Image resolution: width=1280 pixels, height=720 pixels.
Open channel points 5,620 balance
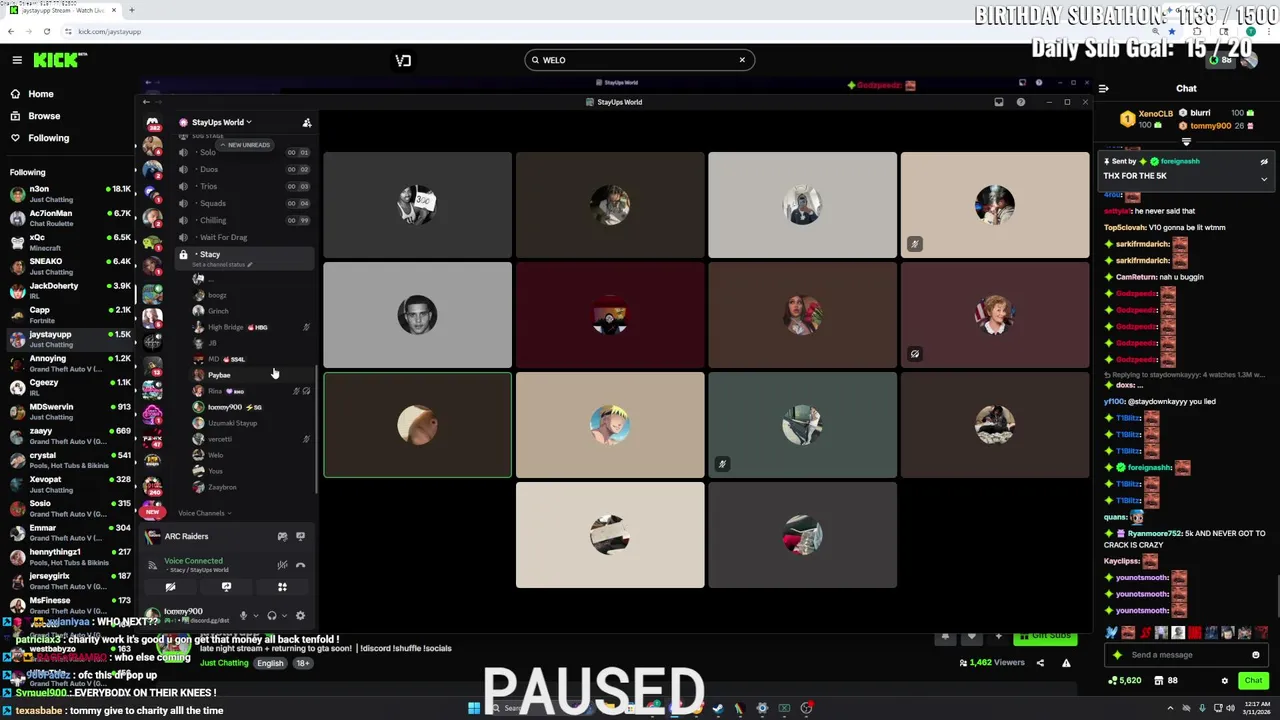(1125, 681)
